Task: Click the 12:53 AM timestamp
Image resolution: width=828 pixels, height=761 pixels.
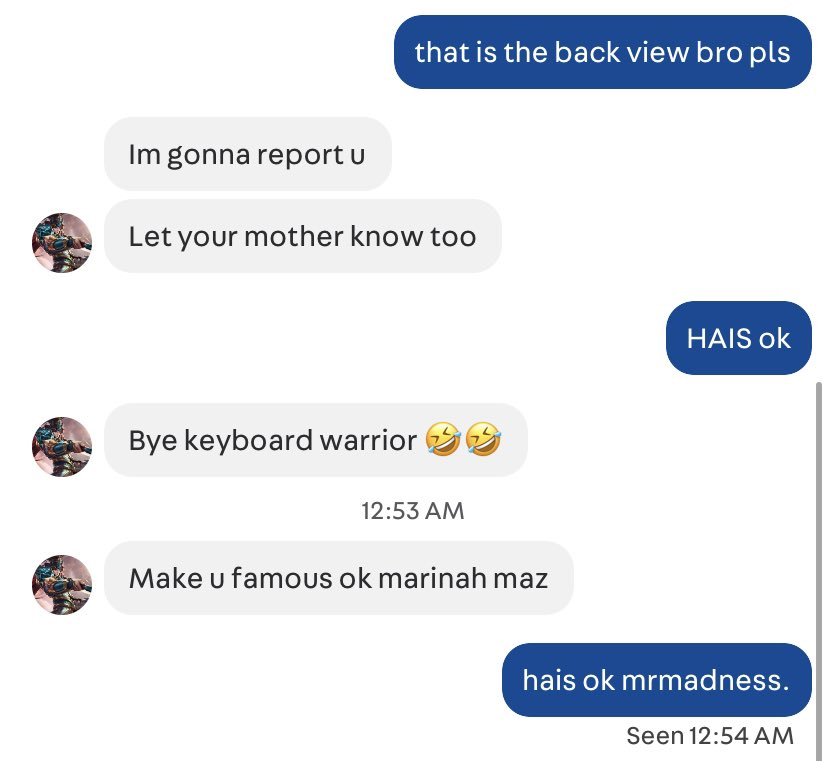Action: click(412, 511)
